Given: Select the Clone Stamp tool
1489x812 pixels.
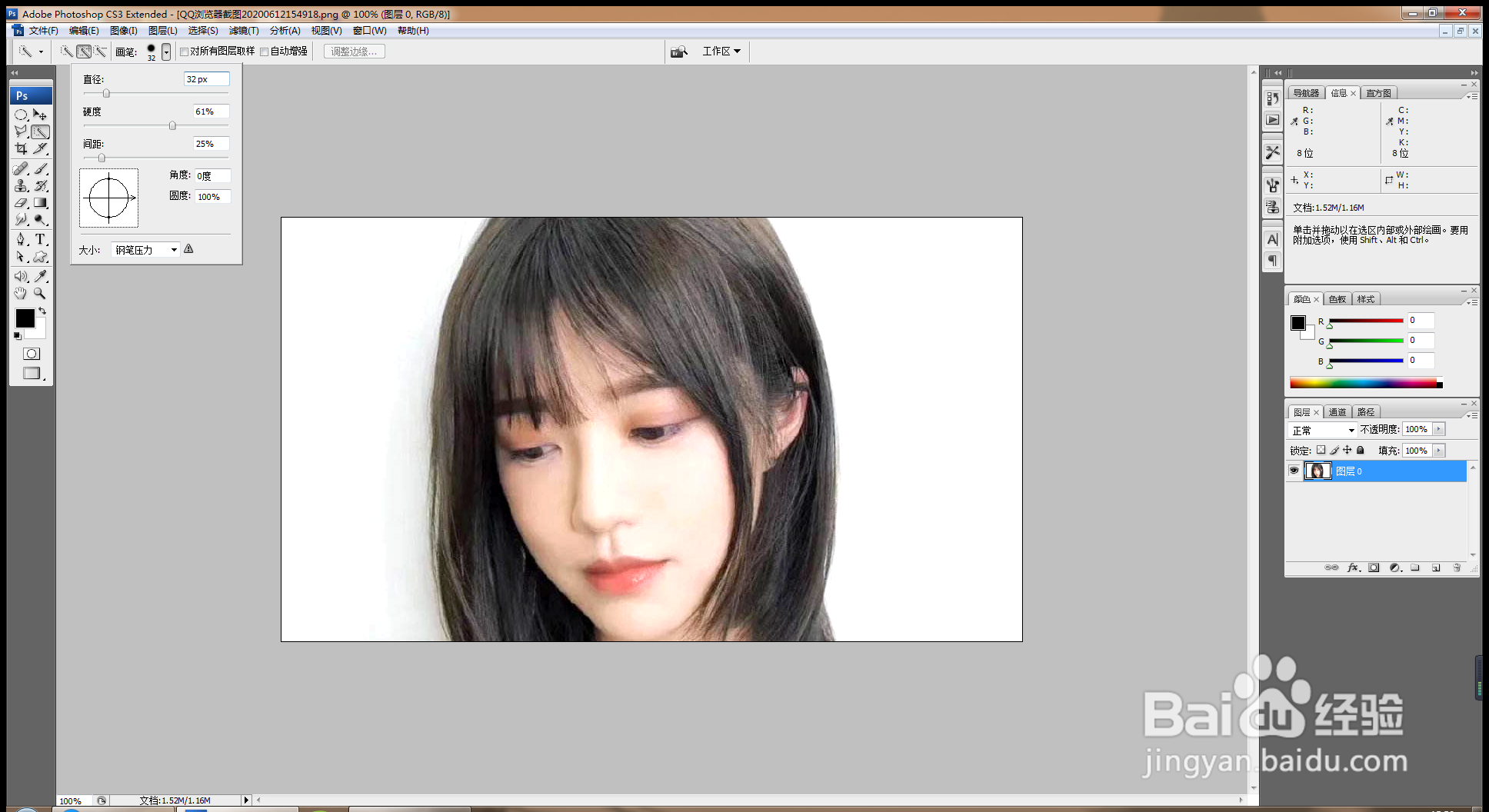Looking at the screenshot, I should click(22, 185).
